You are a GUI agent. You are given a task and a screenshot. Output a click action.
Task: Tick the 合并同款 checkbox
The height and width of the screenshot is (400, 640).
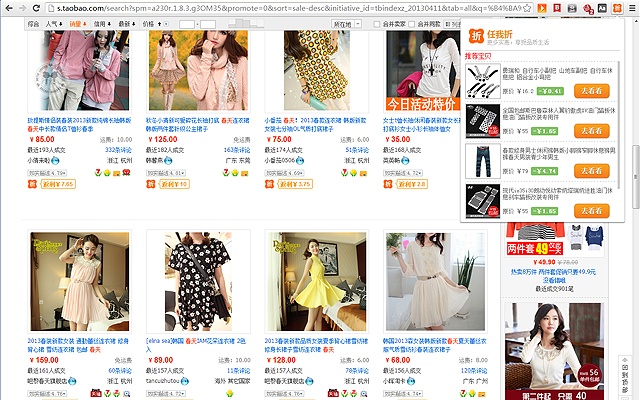click(411, 24)
